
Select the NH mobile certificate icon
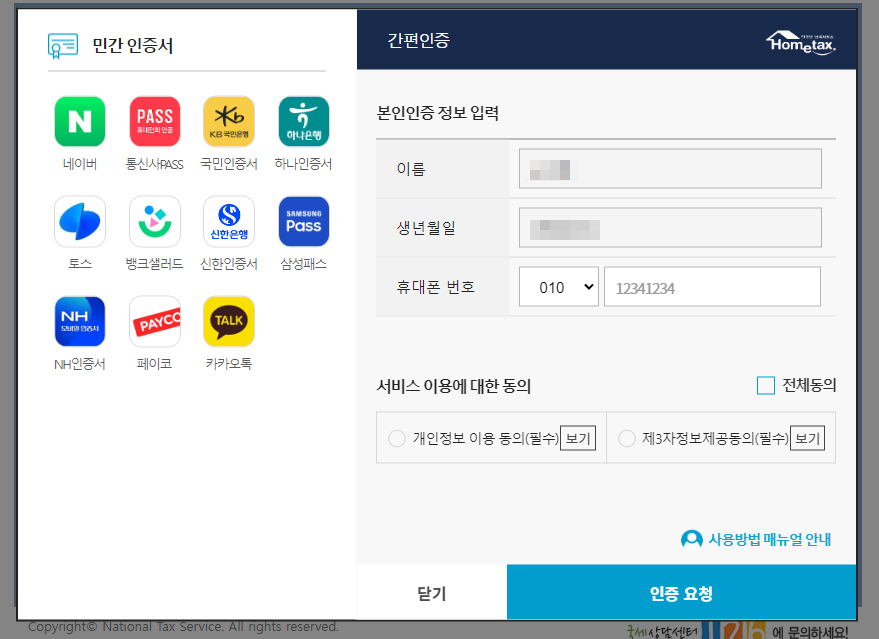pos(80,322)
